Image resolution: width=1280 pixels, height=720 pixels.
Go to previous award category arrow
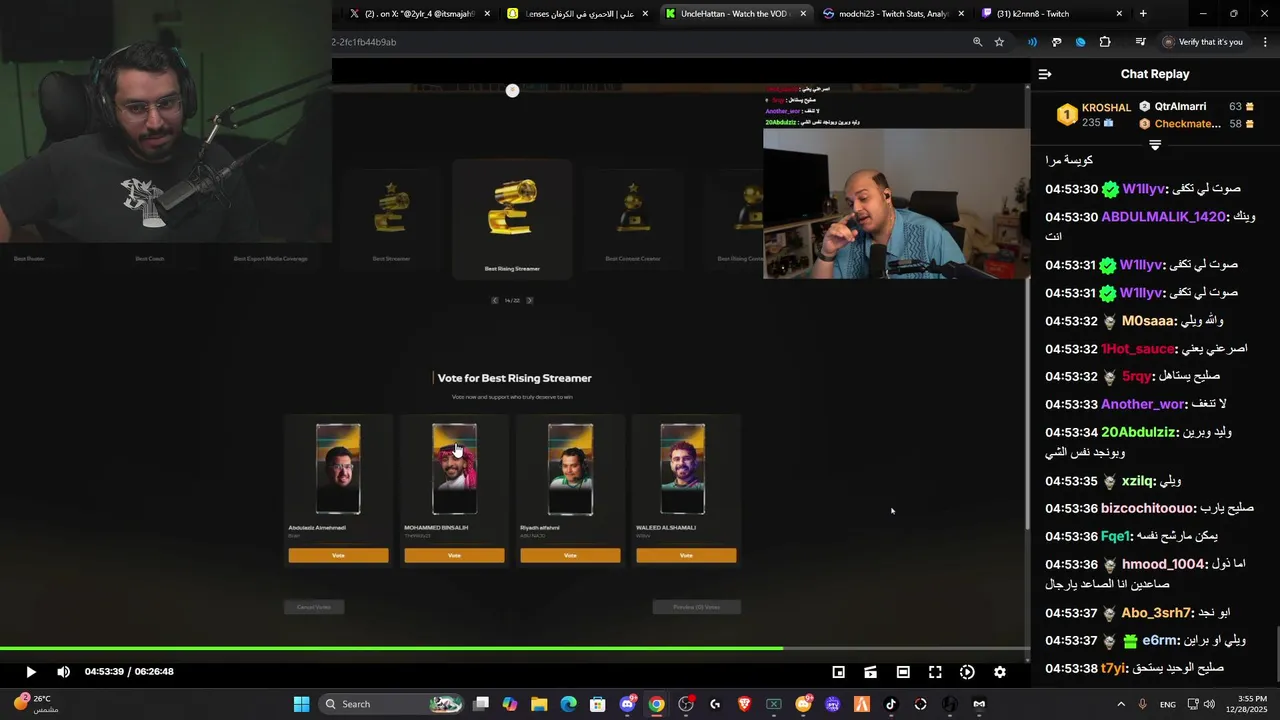494,300
